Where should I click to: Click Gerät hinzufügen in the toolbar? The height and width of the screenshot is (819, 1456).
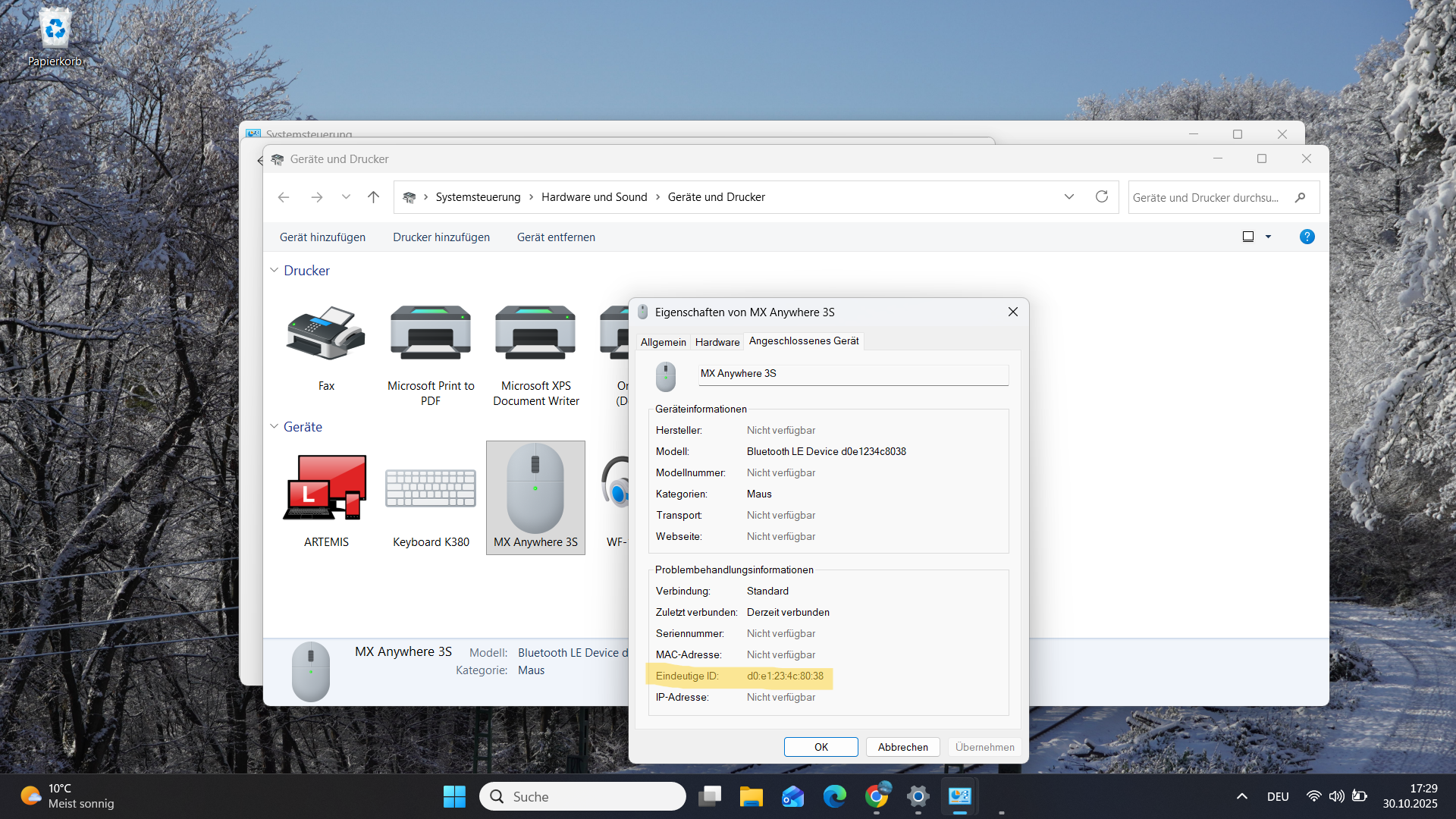click(x=322, y=237)
